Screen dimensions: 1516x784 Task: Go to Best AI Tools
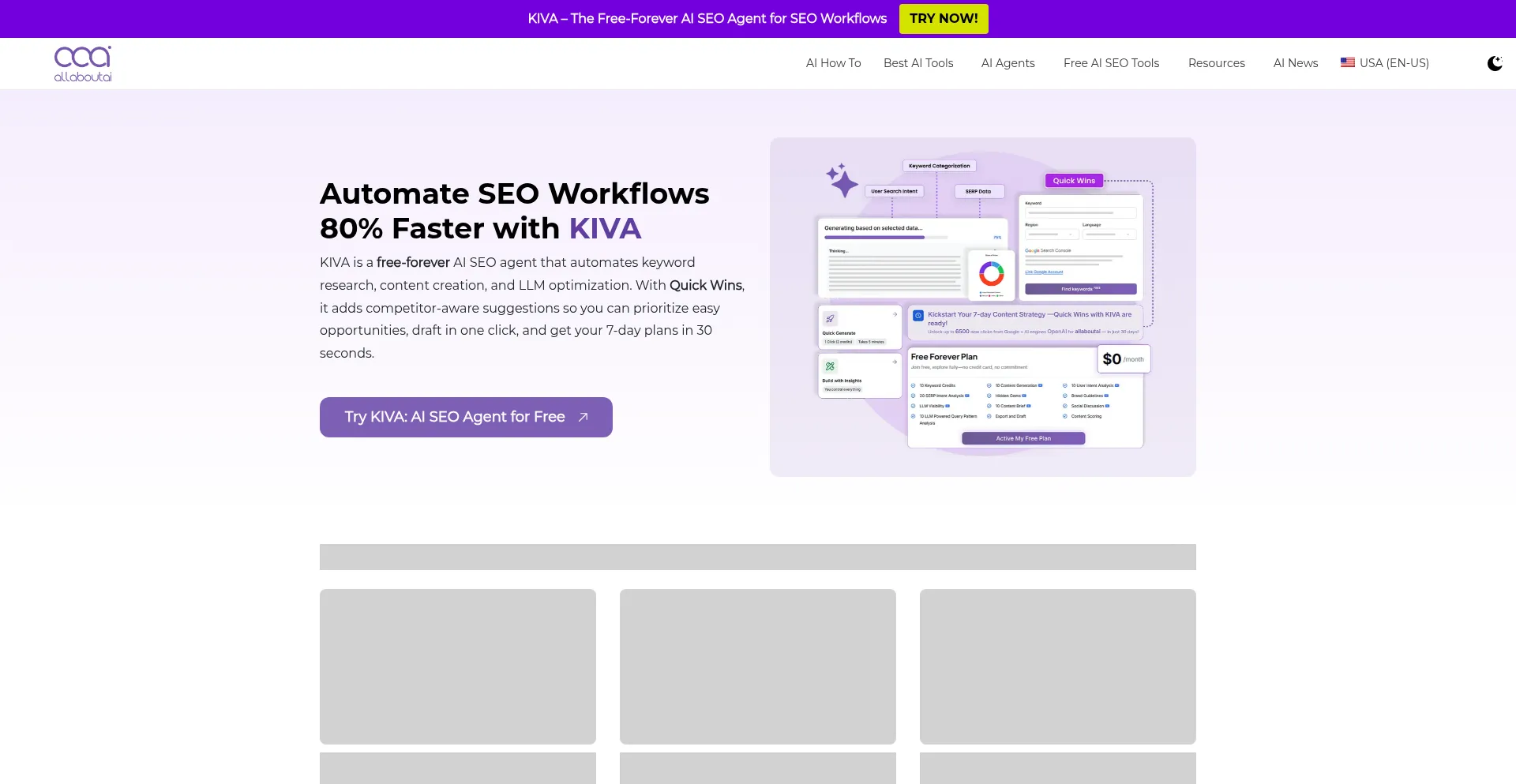click(x=918, y=63)
